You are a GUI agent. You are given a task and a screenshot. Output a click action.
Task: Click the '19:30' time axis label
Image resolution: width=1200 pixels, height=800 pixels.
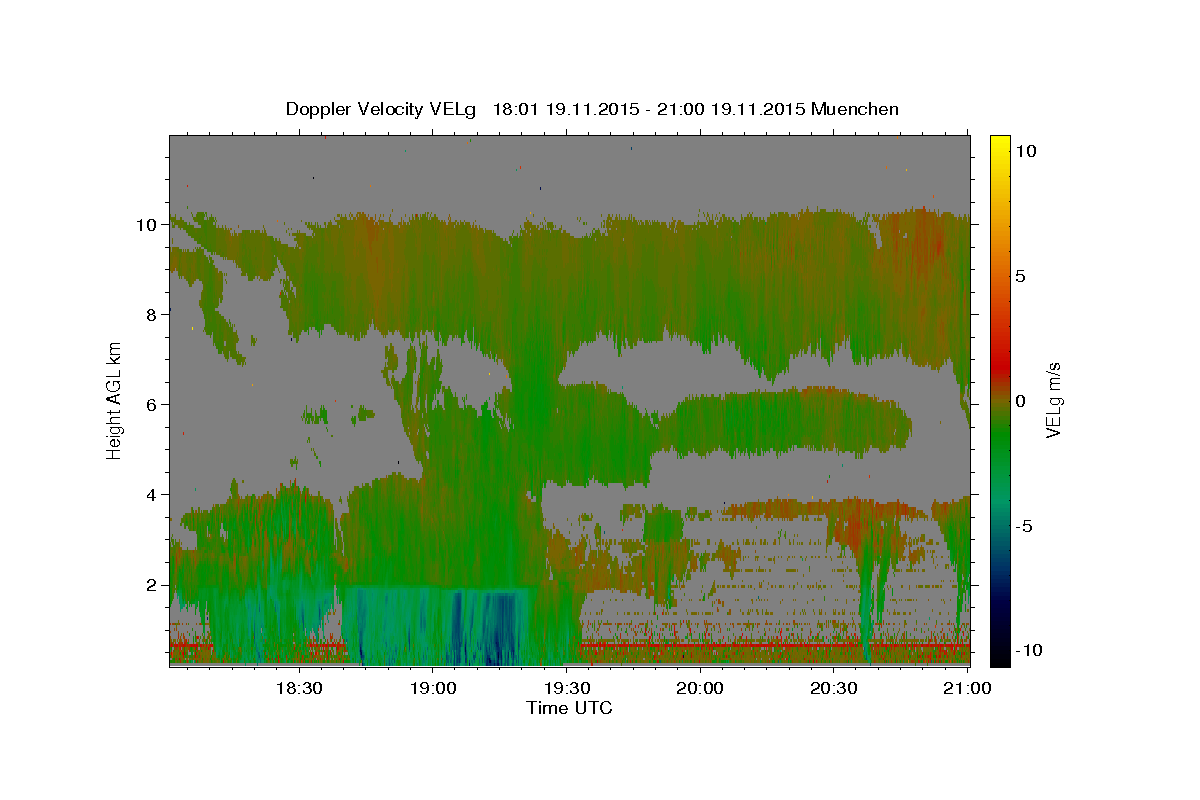point(566,688)
